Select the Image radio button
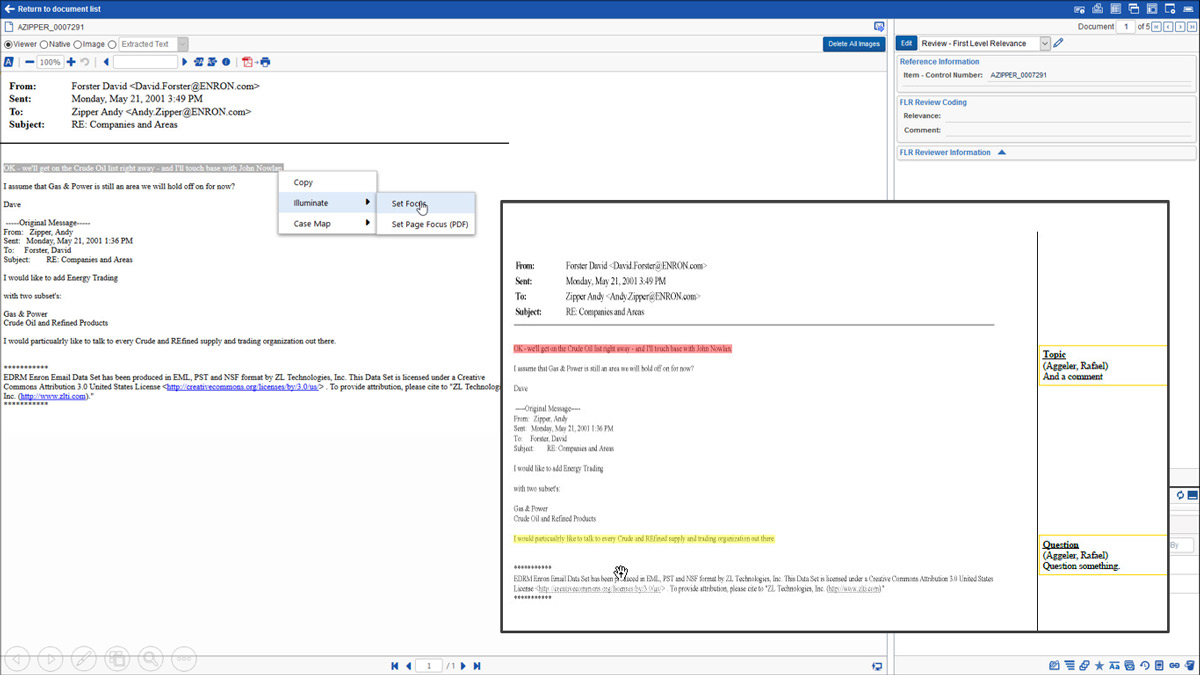The width and height of the screenshot is (1200, 675). [78, 44]
